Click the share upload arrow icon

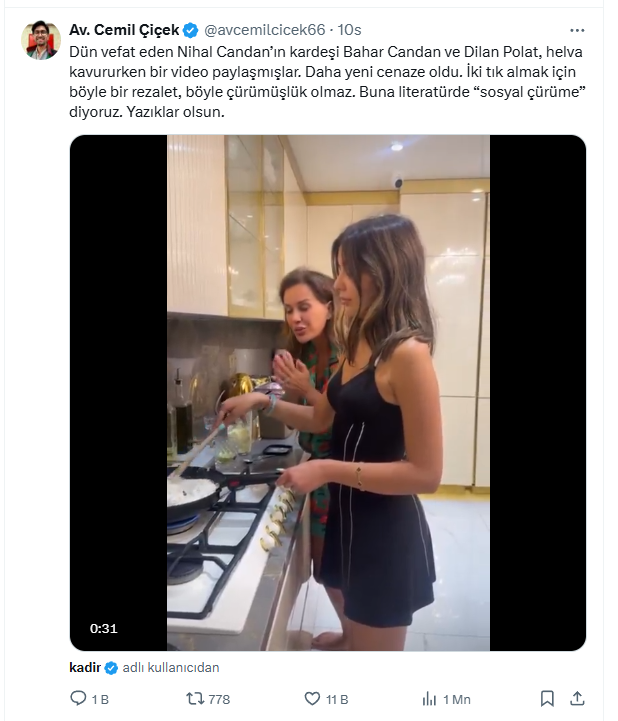[577, 699]
